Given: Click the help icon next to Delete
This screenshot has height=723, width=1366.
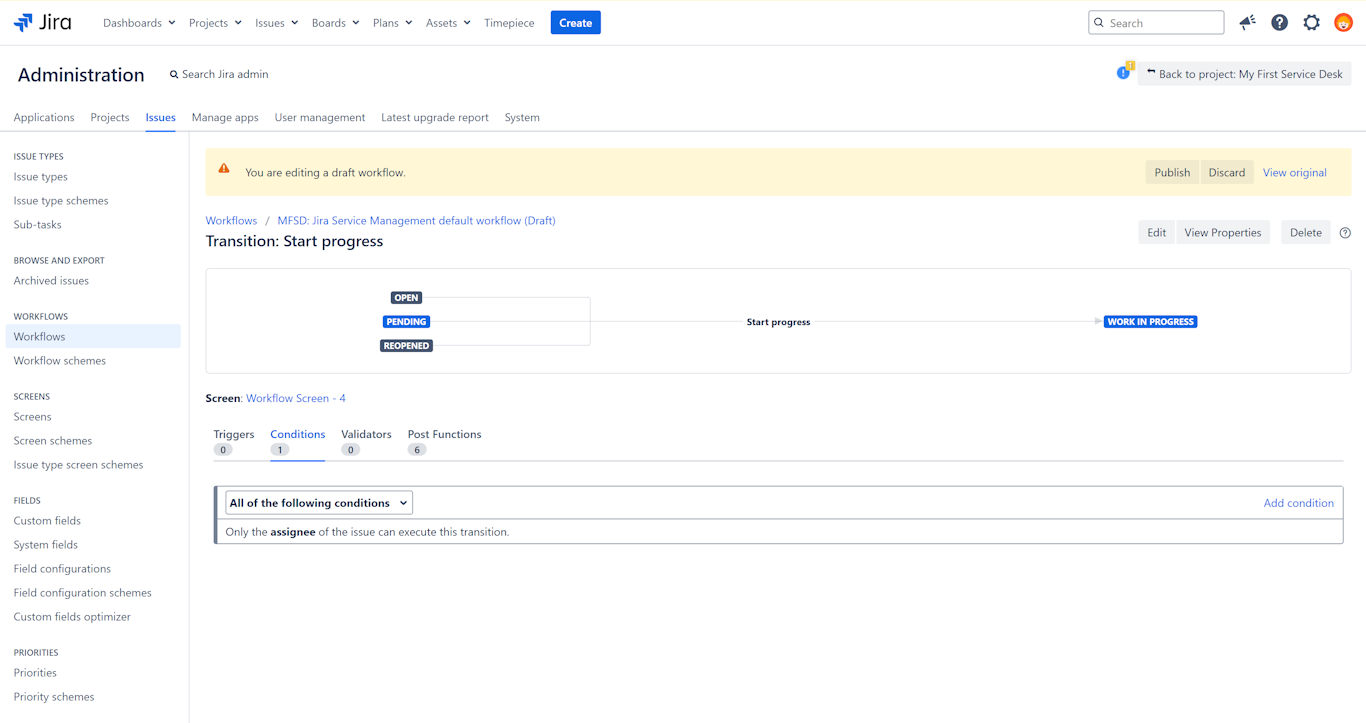Looking at the screenshot, I should coord(1345,233).
